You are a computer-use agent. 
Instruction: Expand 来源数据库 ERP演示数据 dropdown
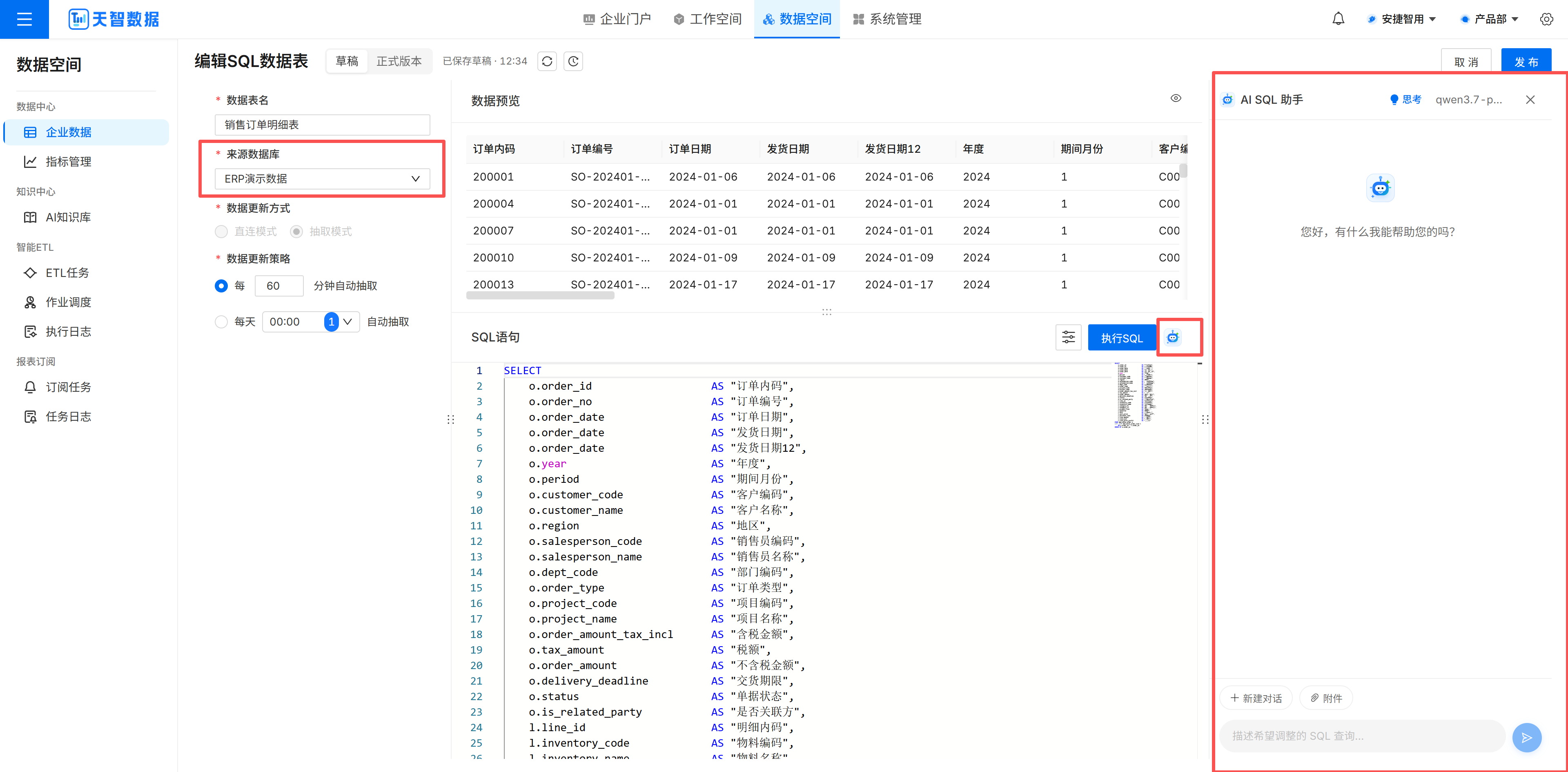pyautogui.click(x=322, y=178)
